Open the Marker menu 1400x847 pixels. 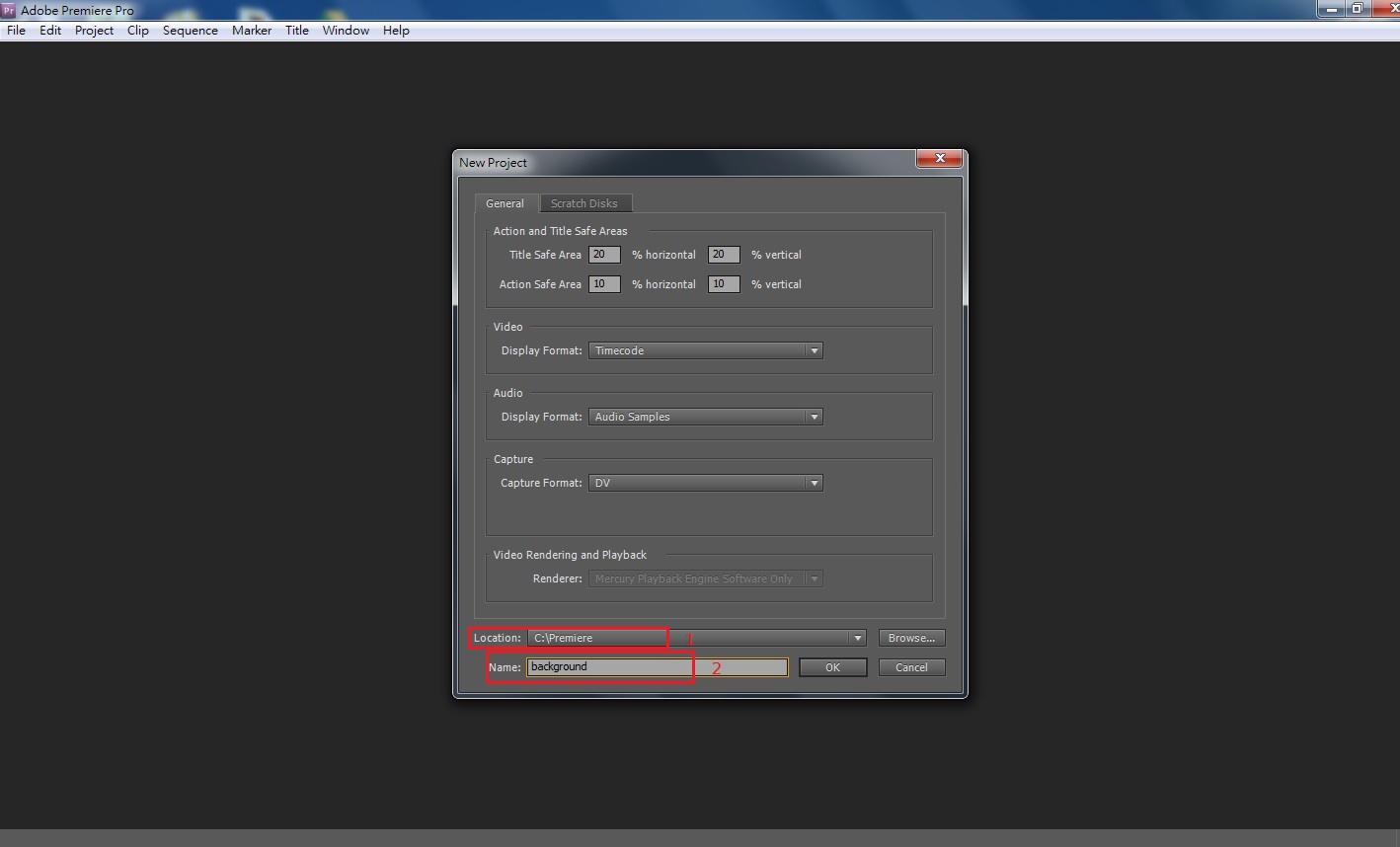click(252, 31)
